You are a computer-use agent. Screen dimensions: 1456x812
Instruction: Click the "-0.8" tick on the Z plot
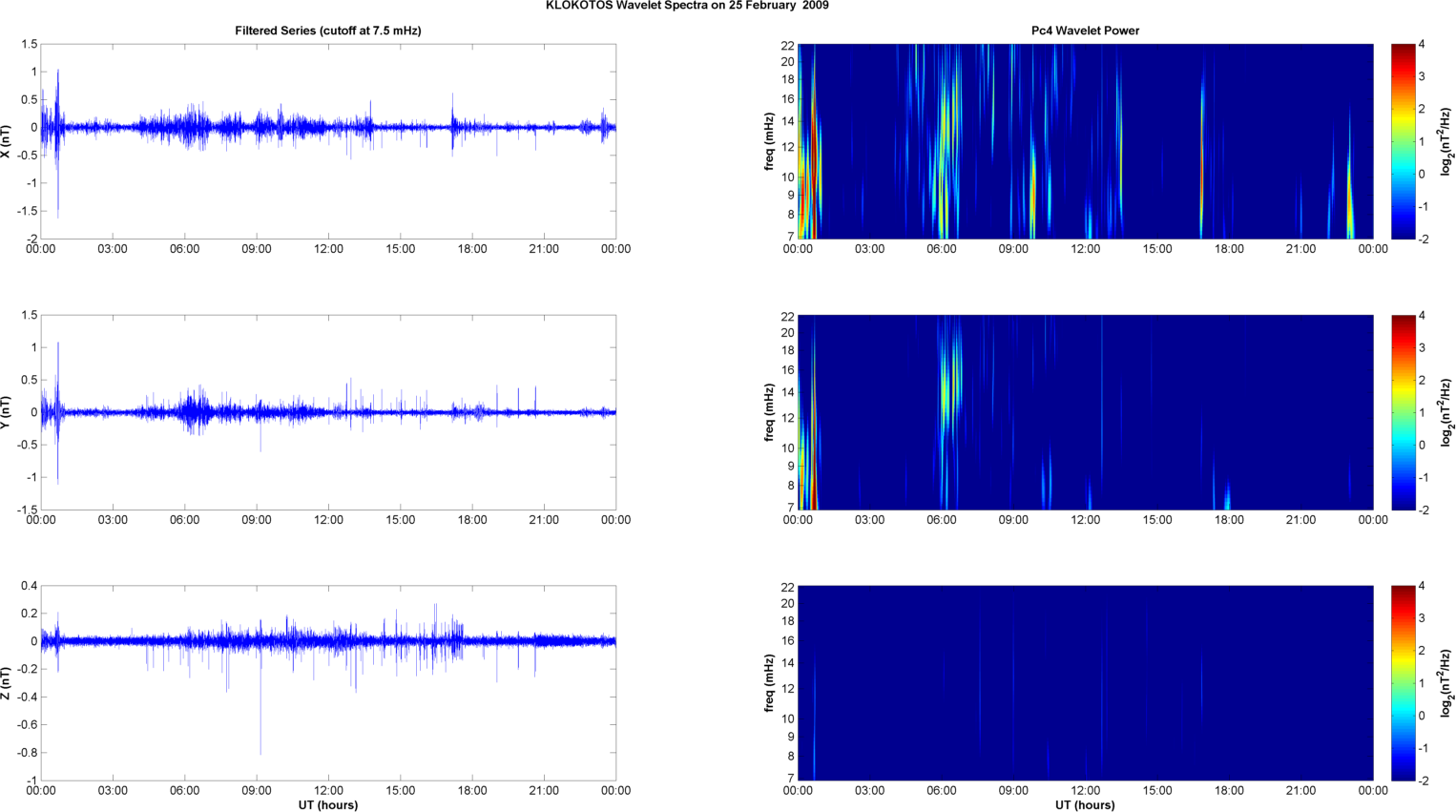point(27,753)
